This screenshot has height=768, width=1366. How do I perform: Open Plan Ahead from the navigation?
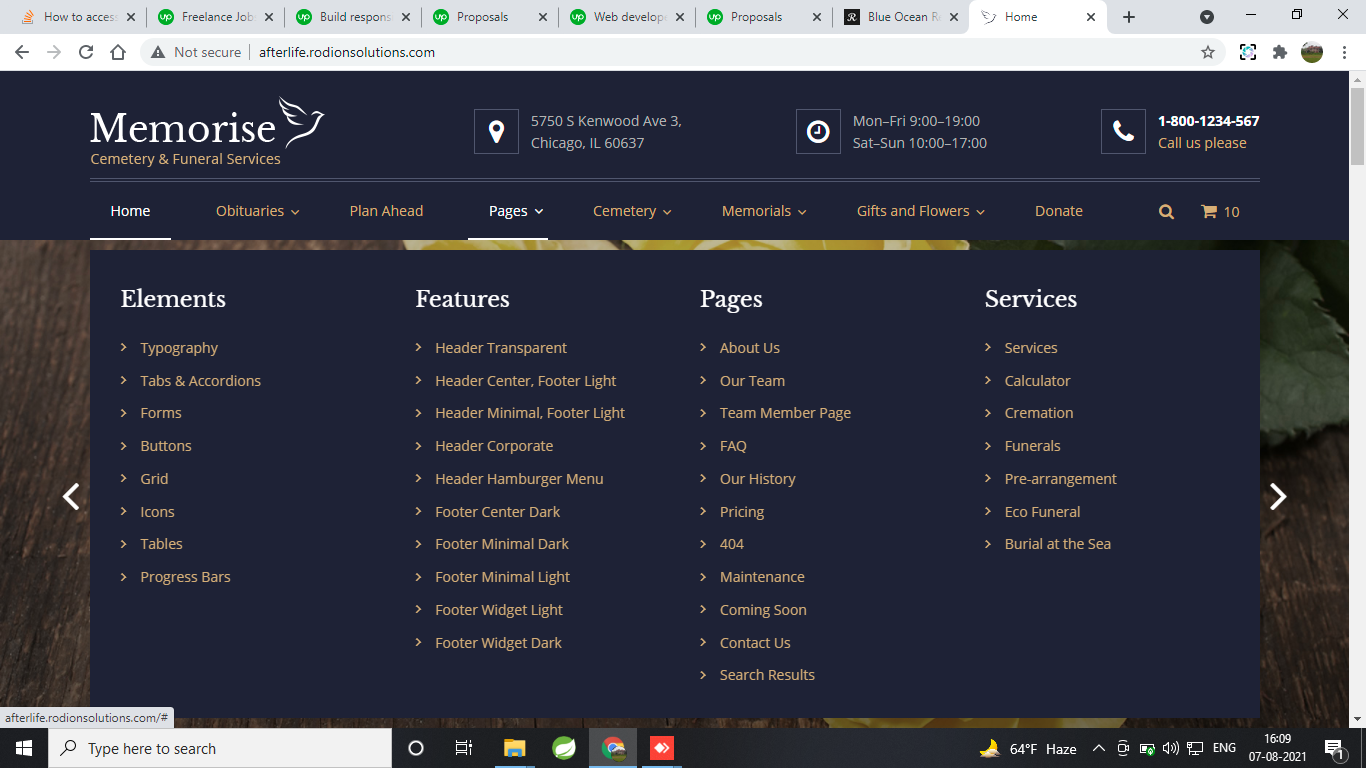(386, 211)
